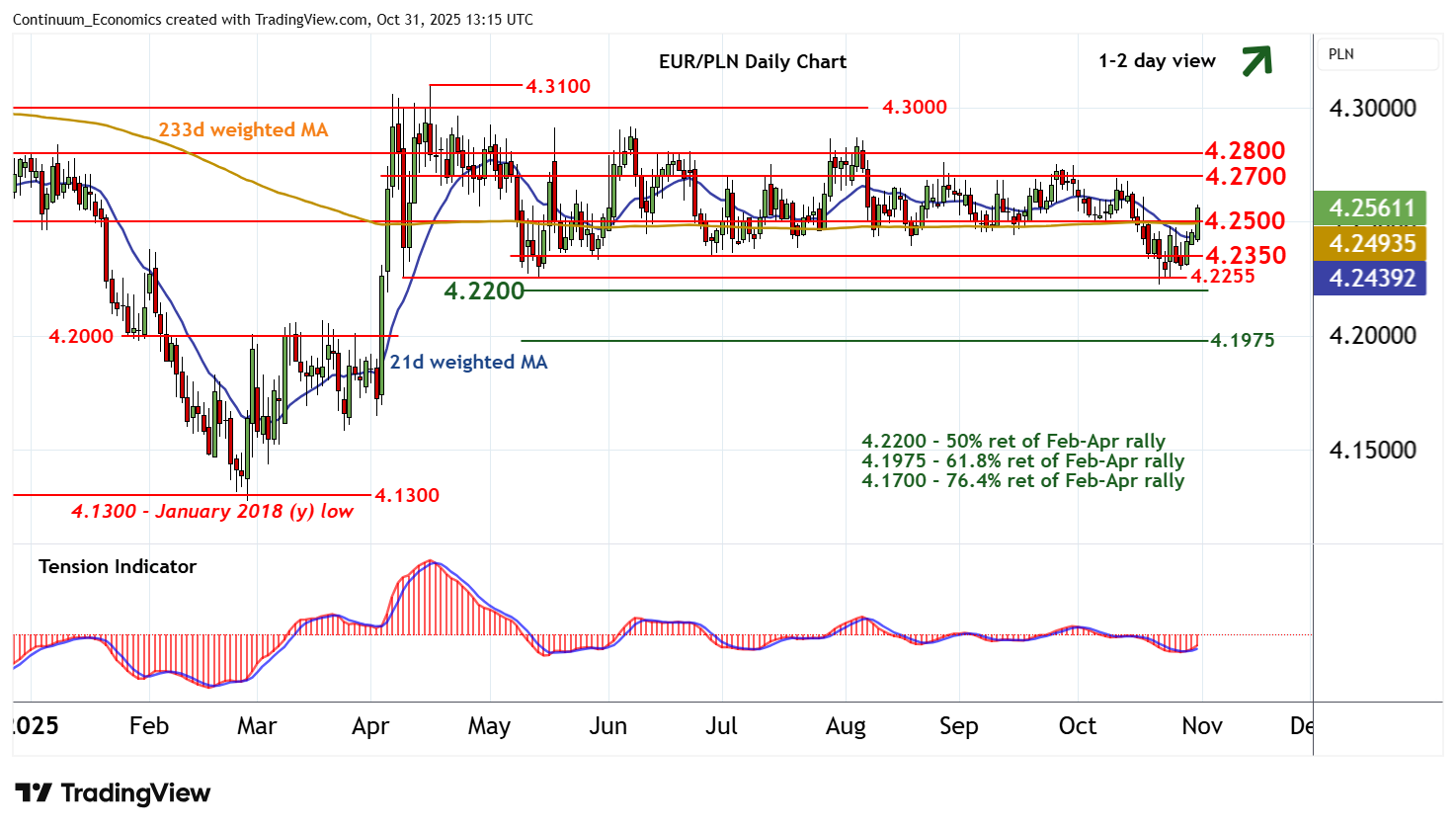The height and width of the screenshot is (830, 1456).
Task: Click the Nov label on time axis
Action: [x=1201, y=726]
